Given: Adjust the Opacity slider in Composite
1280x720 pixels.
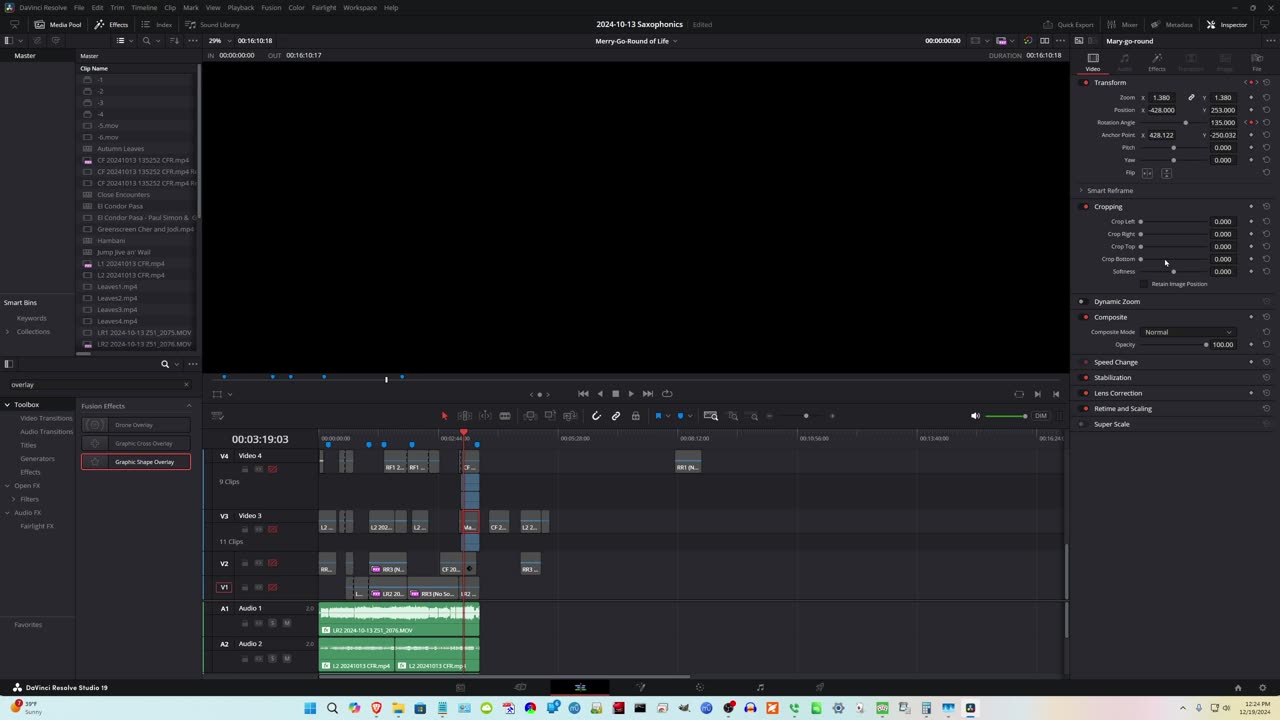Looking at the screenshot, I should click(1174, 345).
